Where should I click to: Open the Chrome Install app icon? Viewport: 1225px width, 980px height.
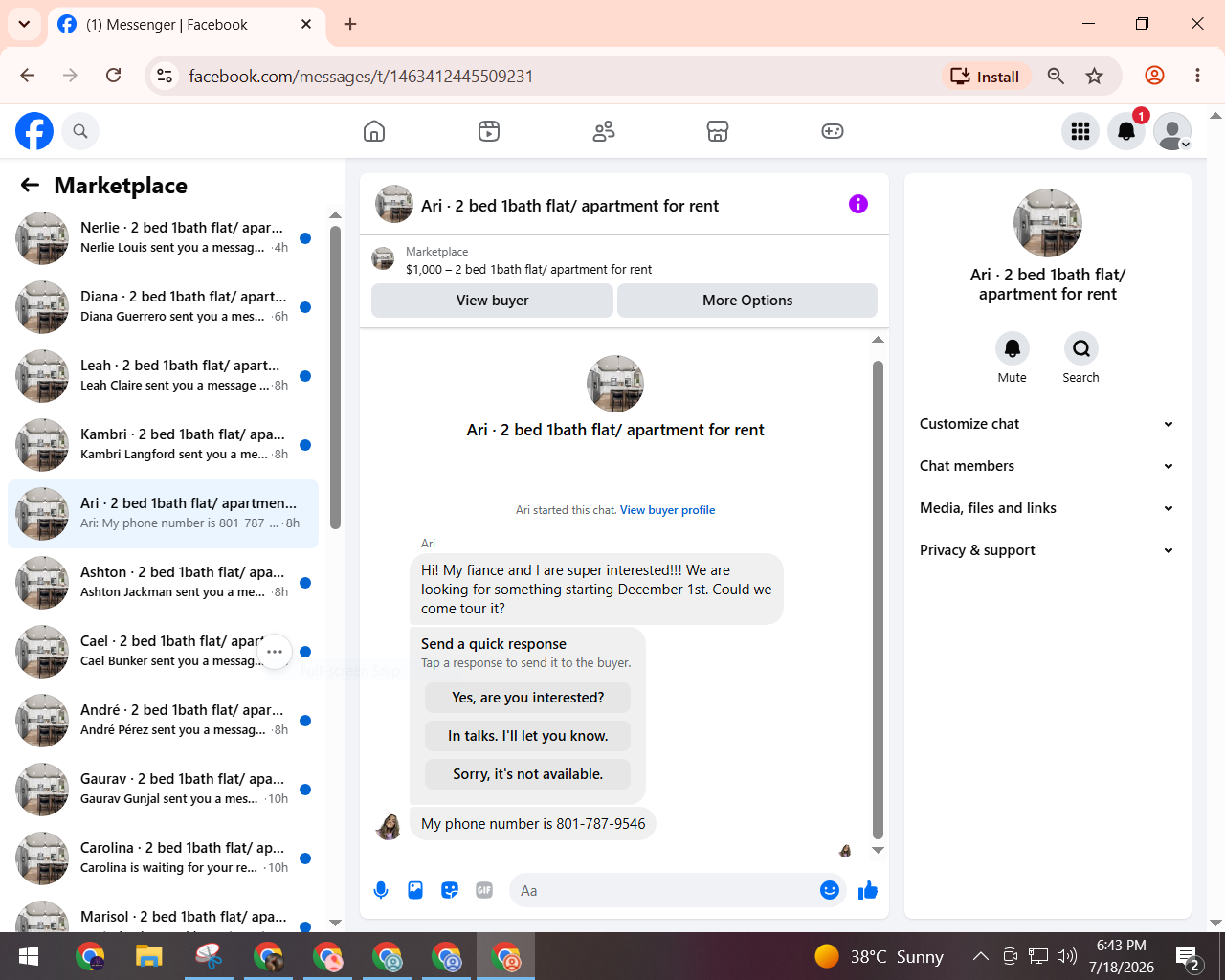pyautogui.click(x=985, y=77)
